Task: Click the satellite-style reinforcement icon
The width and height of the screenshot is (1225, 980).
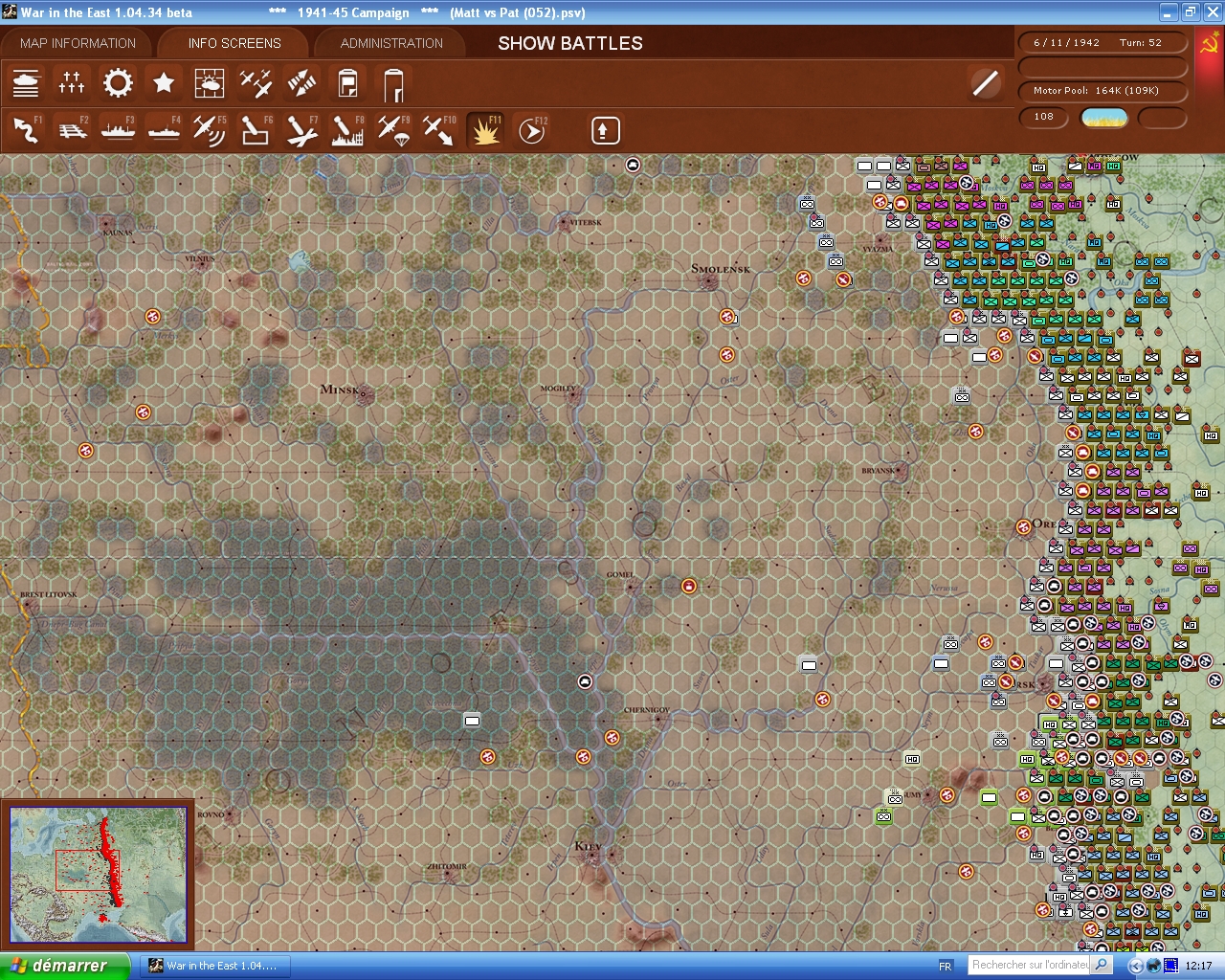Action: (301, 83)
